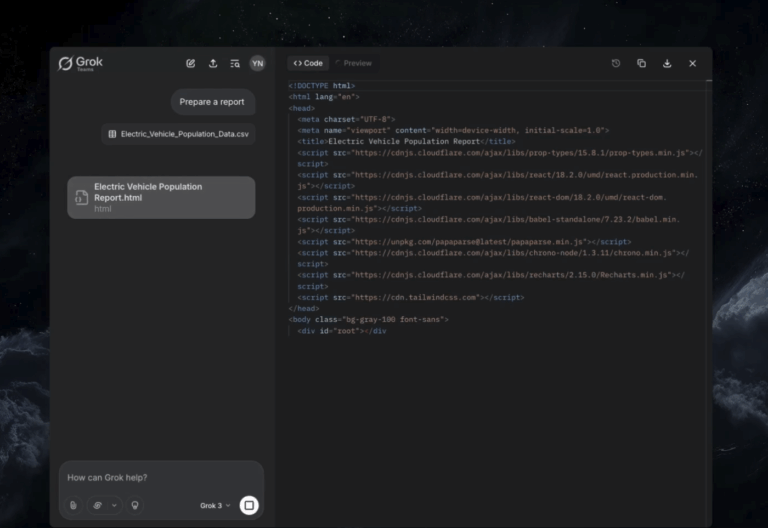This screenshot has height=528, width=768.
Task: Click the papaparse script line
Action: coord(464,242)
